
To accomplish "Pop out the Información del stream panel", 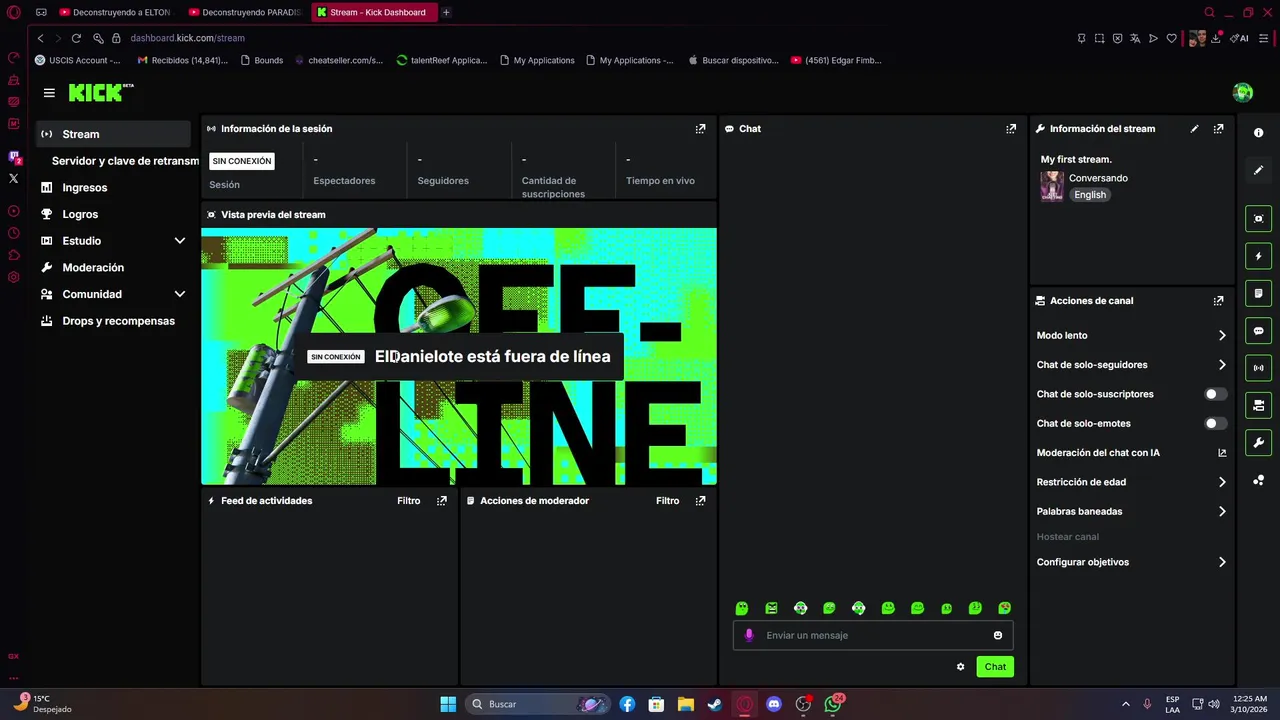I will tap(1218, 129).
